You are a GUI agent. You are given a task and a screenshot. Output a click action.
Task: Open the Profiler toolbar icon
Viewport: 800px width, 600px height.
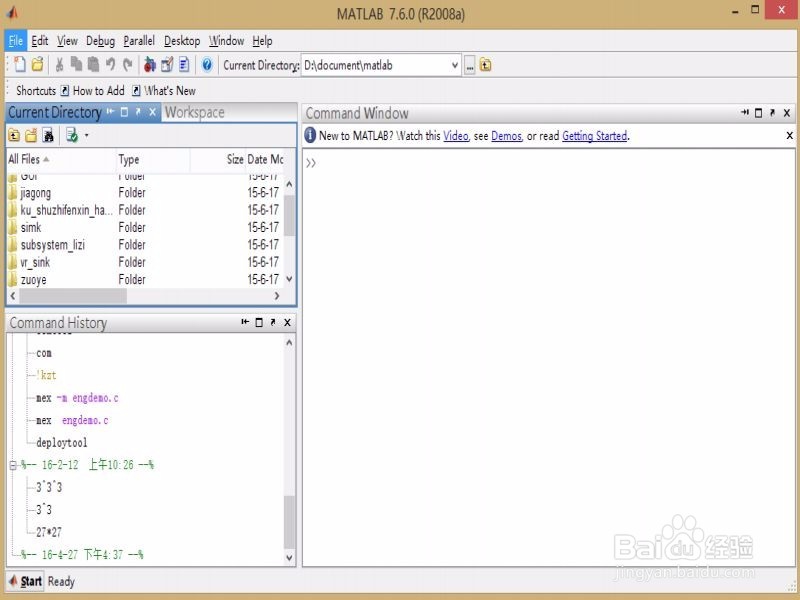point(184,65)
